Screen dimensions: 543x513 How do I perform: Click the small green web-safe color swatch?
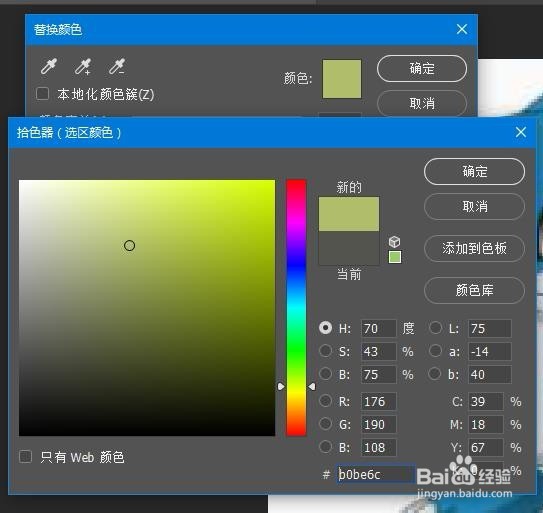(x=395, y=257)
